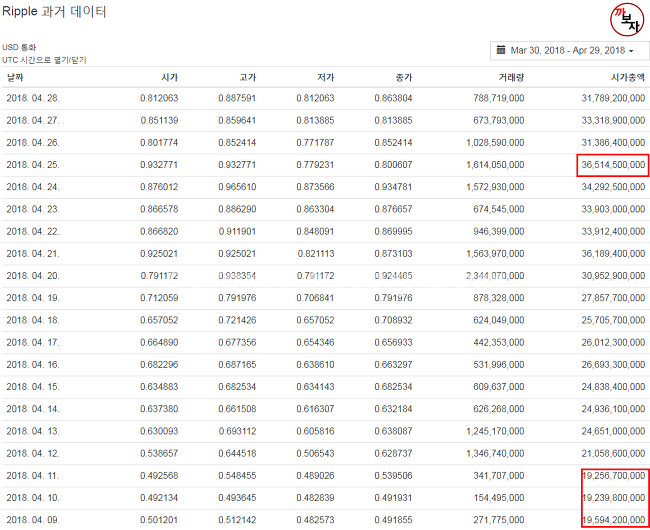Image resolution: width=650 pixels, height=530 pixels.
Task: Click the 종가 column header
Action: pyautogui.click(x=404, y=77)
